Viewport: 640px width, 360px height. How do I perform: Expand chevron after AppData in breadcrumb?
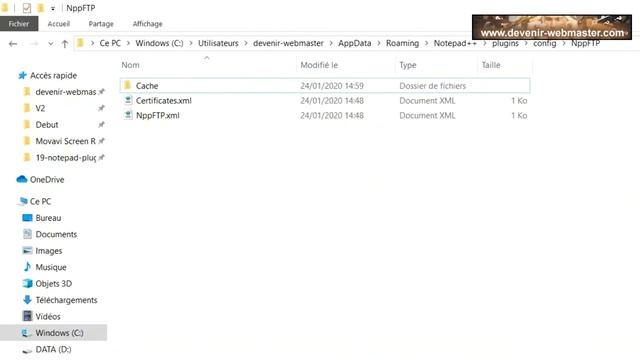click(379, 43)
